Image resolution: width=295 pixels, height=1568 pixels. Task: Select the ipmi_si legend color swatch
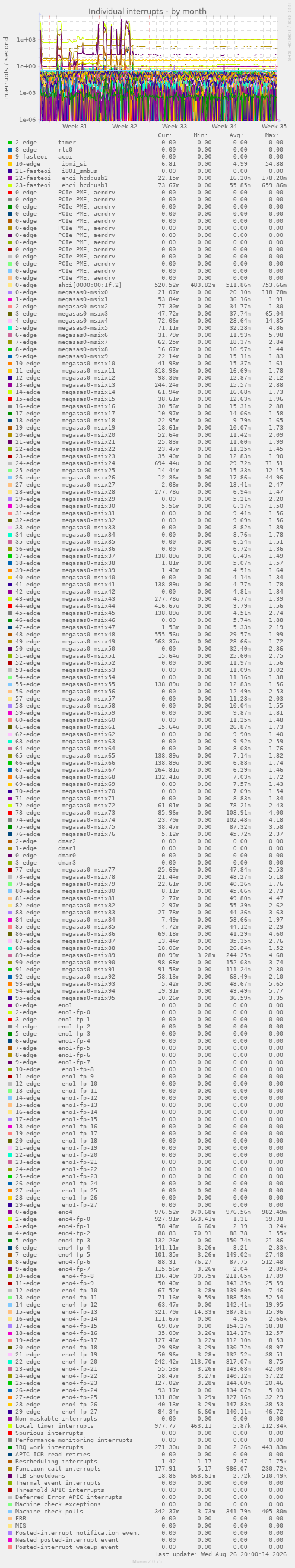pyautogui.click(x=10, y=164)
